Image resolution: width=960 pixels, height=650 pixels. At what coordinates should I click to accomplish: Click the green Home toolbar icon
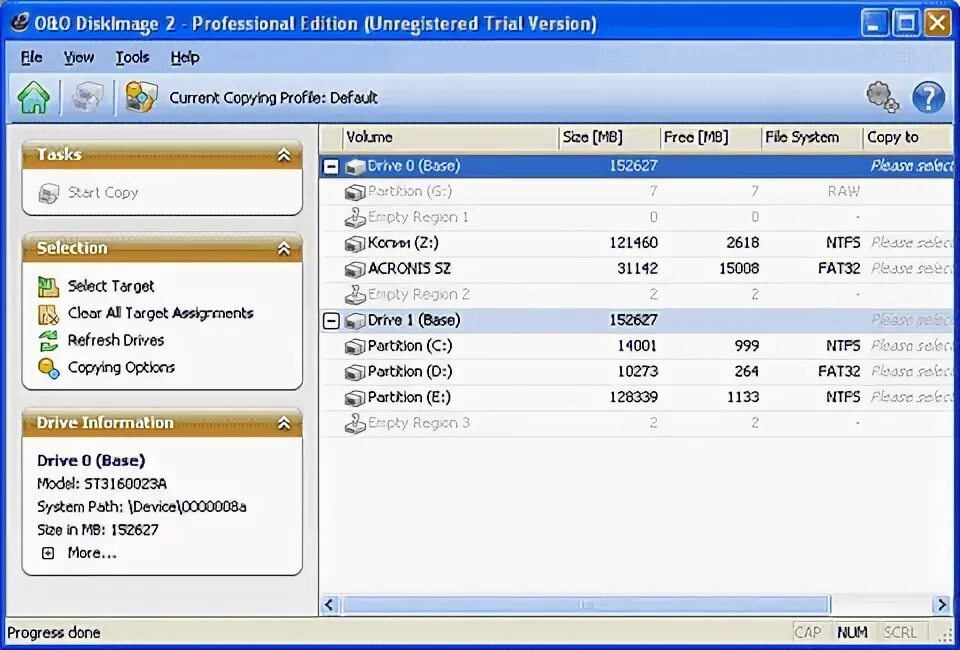34,97
